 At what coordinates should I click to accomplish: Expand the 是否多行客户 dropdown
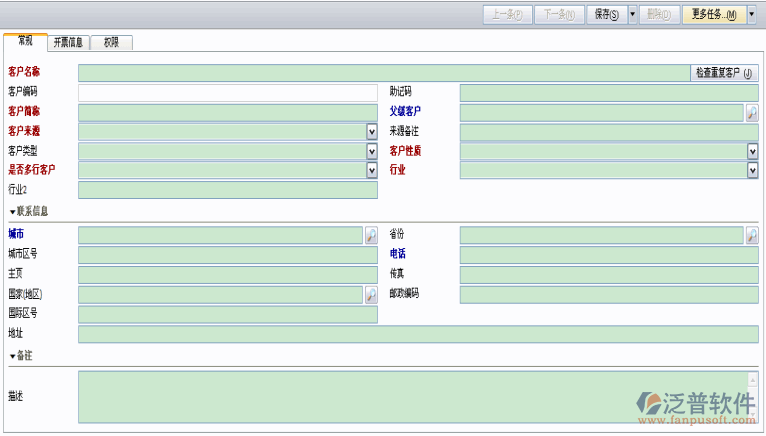371,170
